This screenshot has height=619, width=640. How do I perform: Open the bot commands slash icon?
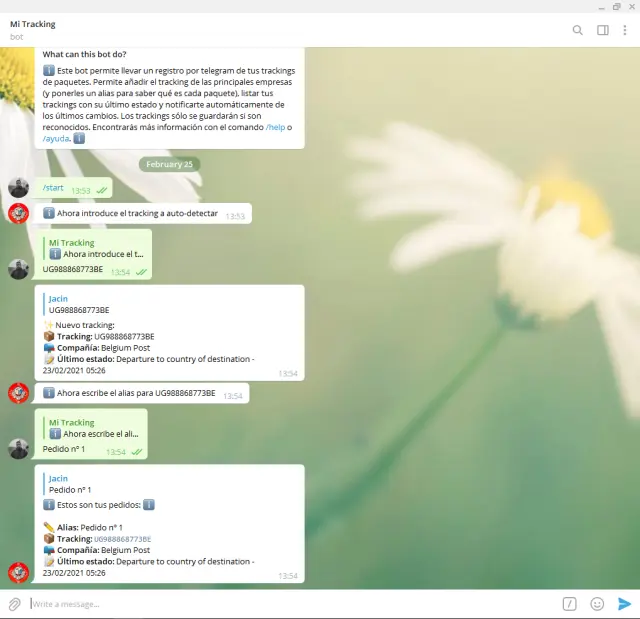[x=569, y=604]
